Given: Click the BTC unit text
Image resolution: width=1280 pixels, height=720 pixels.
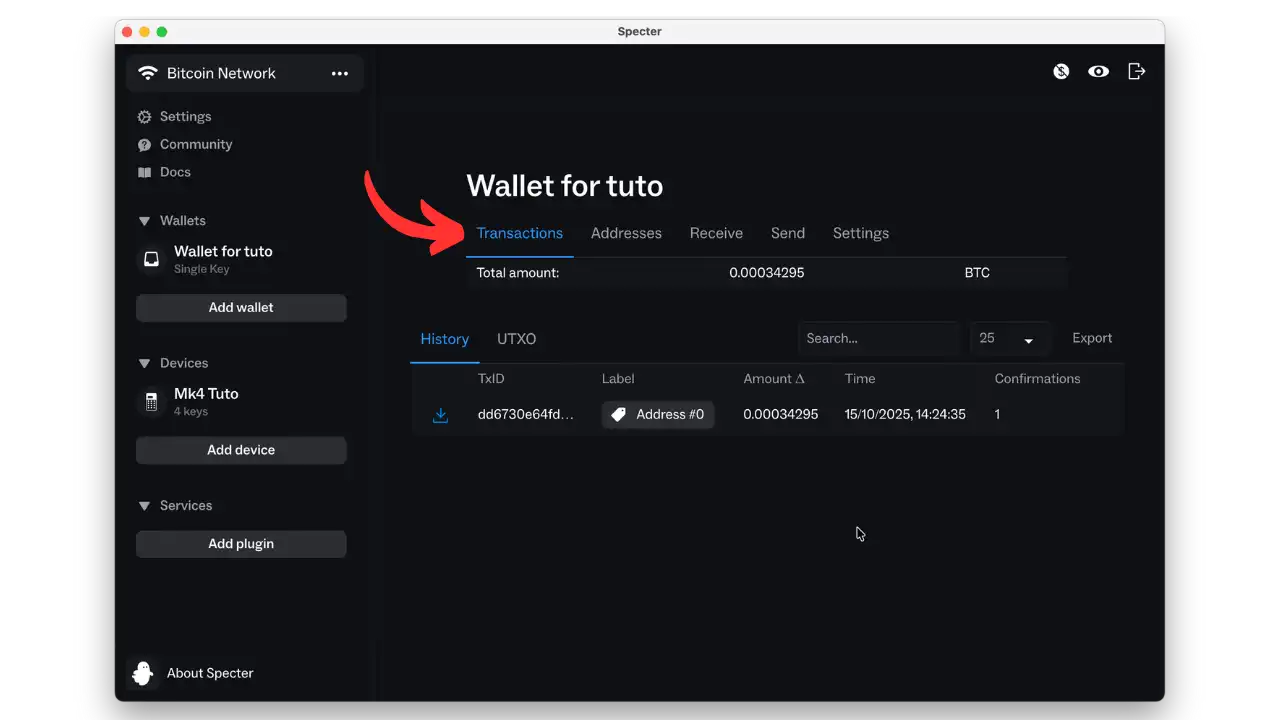Looking at the screenshot, I should coord(977,273).
